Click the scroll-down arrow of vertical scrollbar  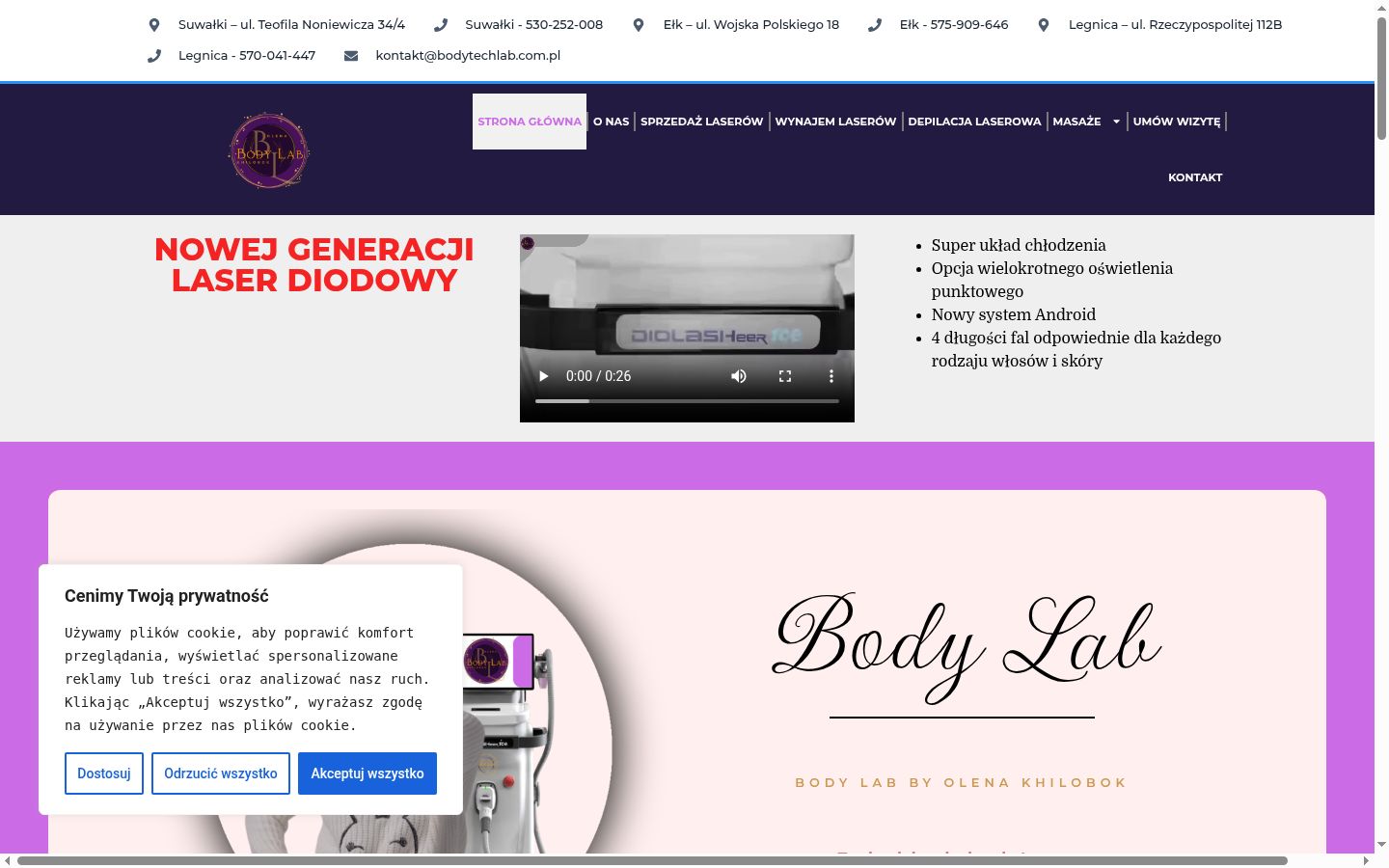1381,845
